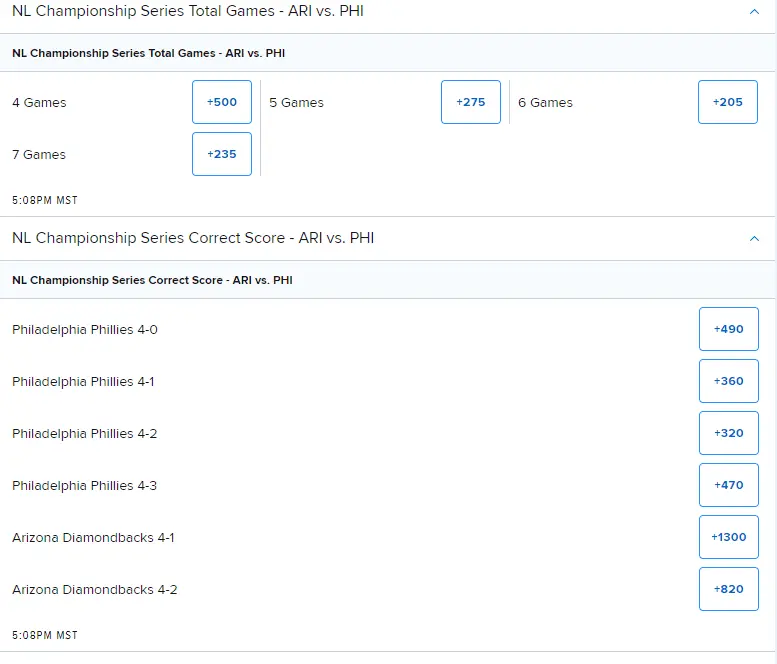Click the large Correct Score section title

pos(193,238)
